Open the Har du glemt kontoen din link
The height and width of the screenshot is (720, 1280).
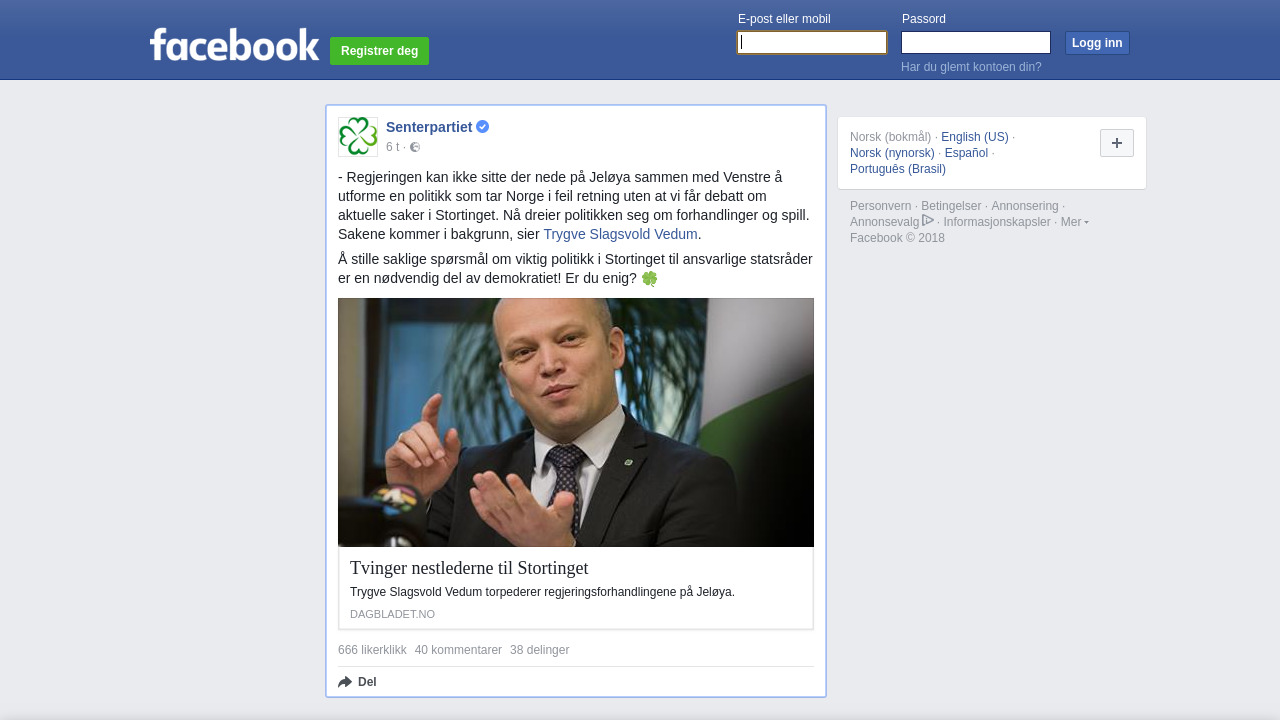point(971,67)
